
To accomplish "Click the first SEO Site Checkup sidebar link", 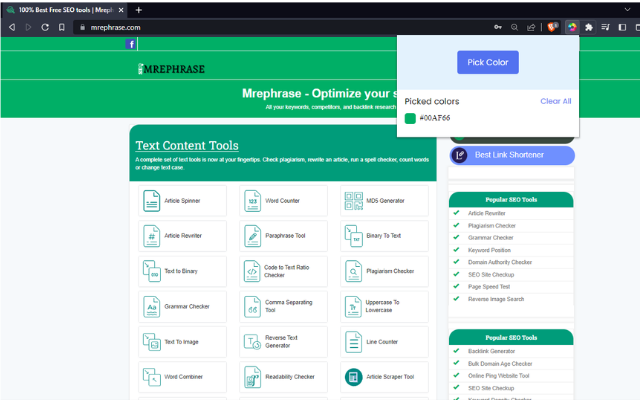I will 491,275.
